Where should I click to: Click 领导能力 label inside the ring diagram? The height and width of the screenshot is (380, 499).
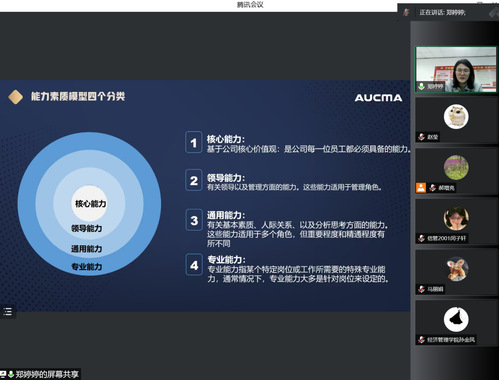pos(87,228)
